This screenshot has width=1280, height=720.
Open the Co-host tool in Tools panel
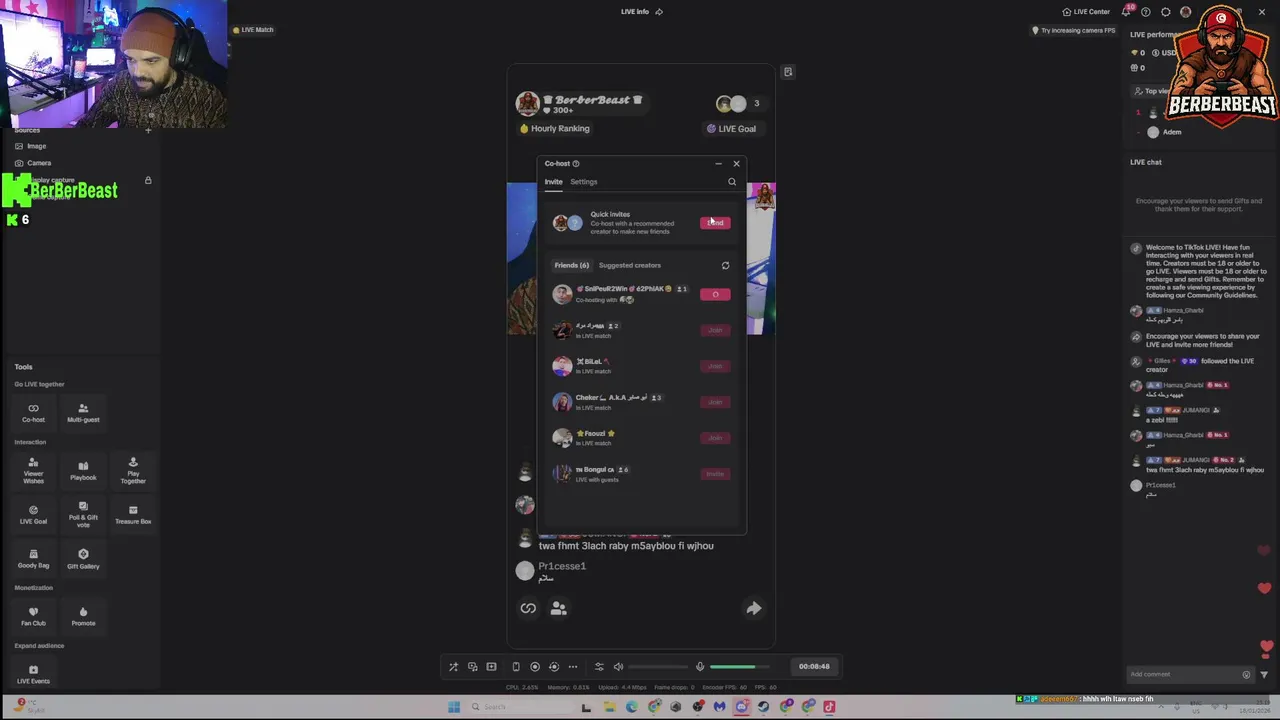point(33,412)
